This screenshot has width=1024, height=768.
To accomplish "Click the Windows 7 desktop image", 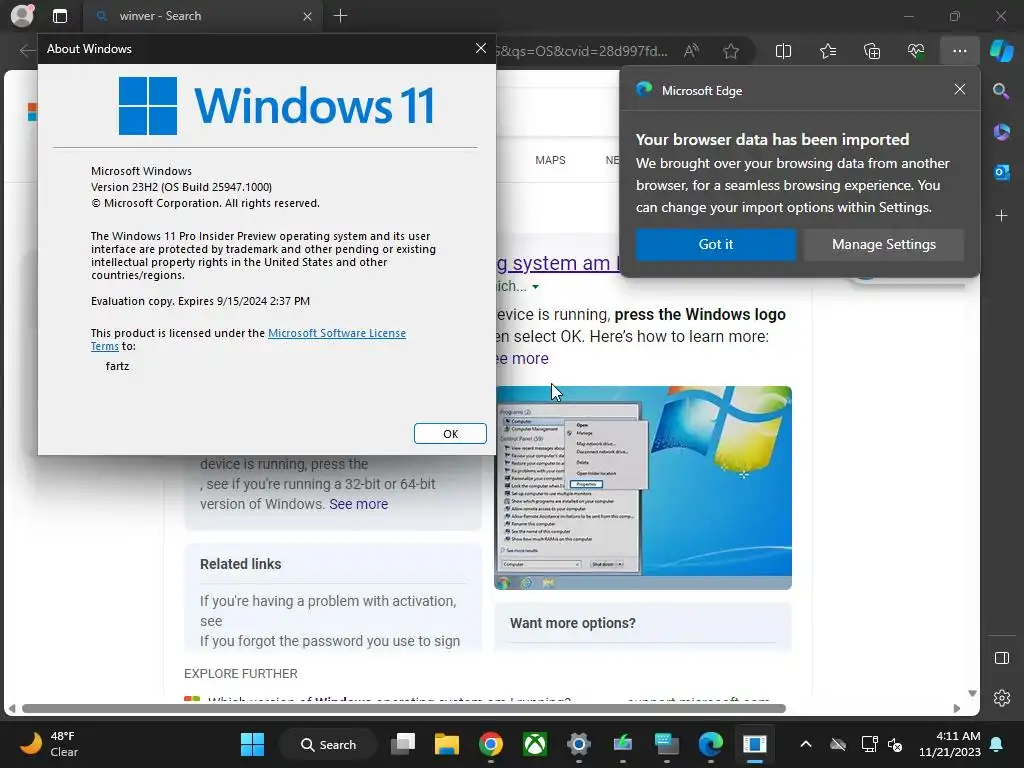I will coord(643,487).
